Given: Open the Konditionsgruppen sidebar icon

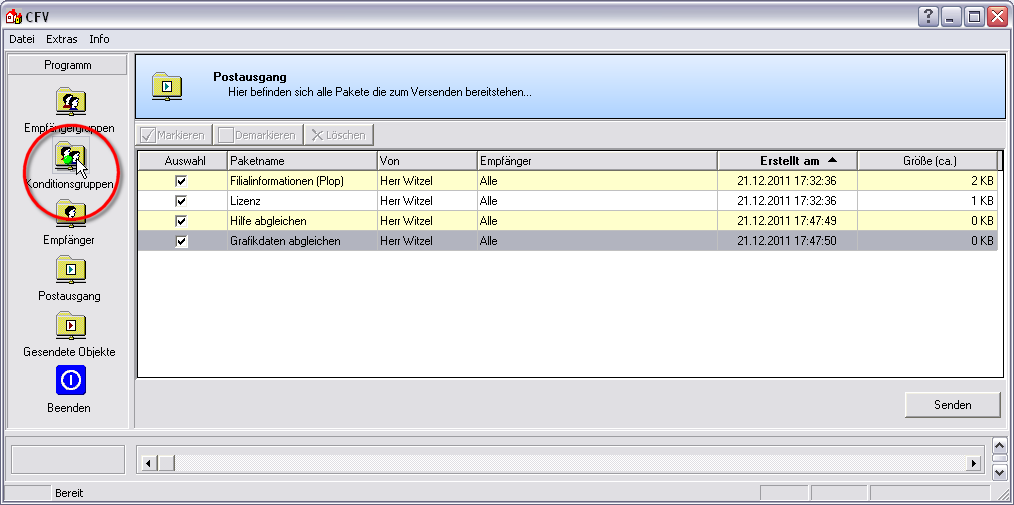Looking at the screenshot, I should [x=70, y=157].
